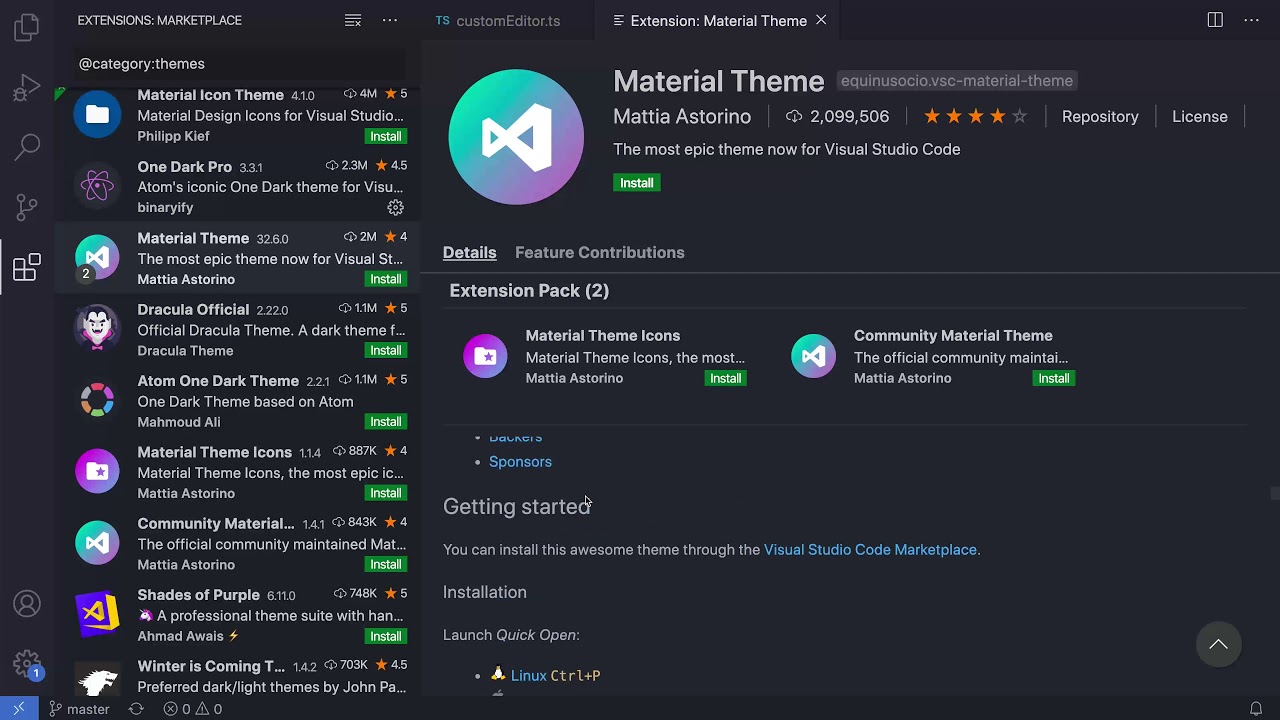
Task: Open the Accounts menu in the activity bar
Action: pos(27,604)
